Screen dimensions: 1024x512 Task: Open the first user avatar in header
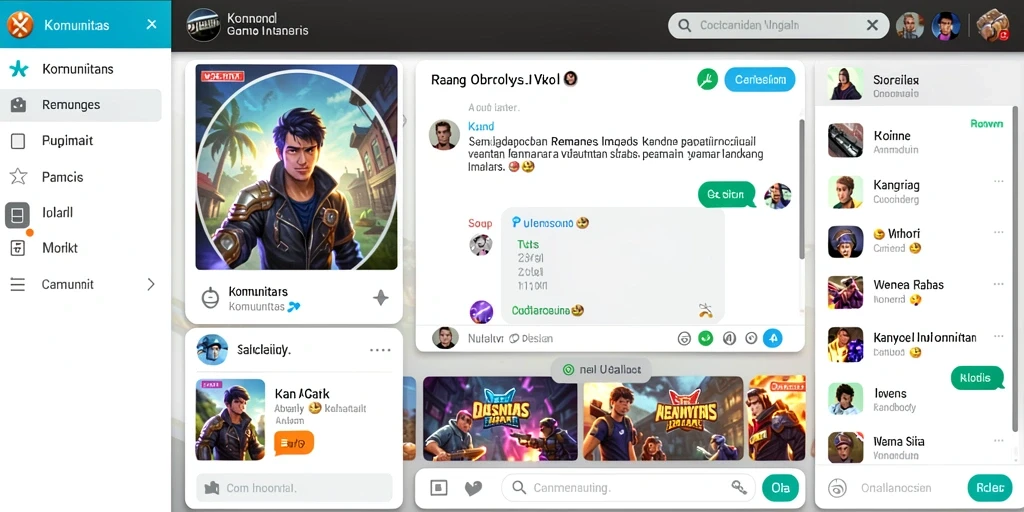(x=910, y=26)
